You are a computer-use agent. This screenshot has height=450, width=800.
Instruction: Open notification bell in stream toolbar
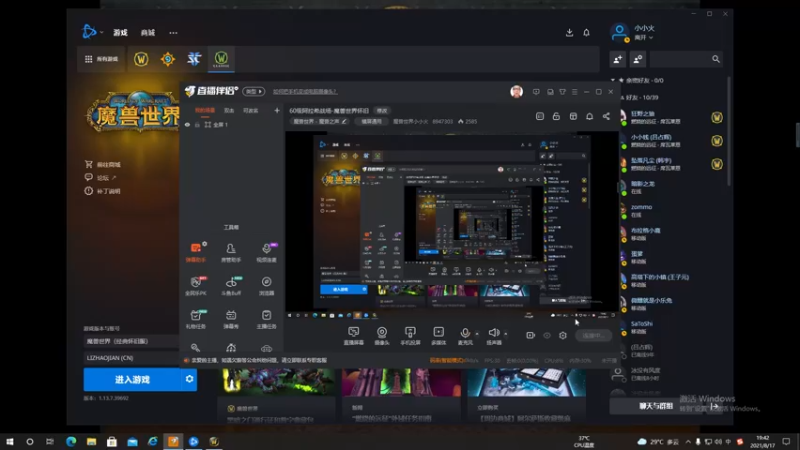tap(589, 117)
